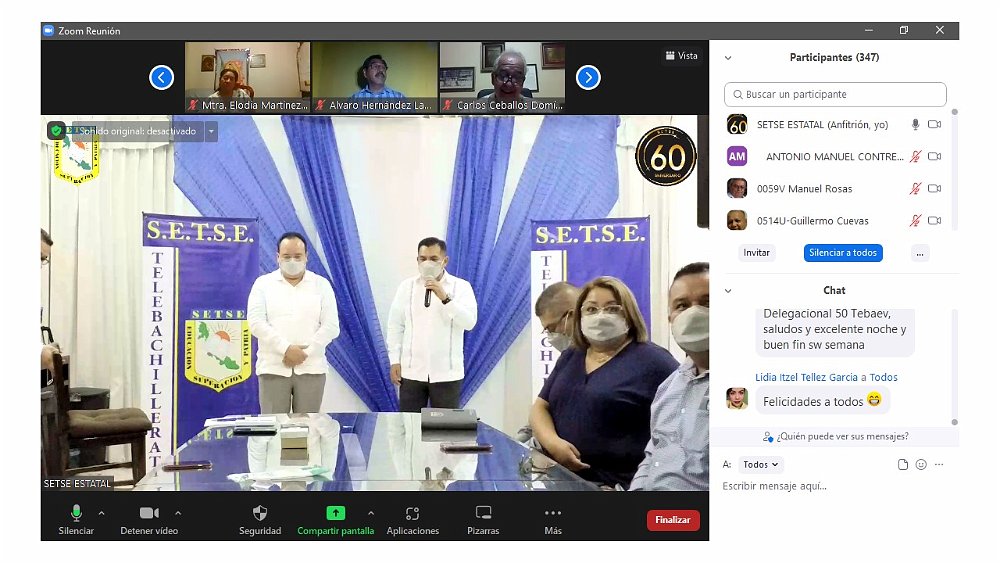Open the Vista layout menu
This screenshot has height=563, width=1000.
point(681,56)
